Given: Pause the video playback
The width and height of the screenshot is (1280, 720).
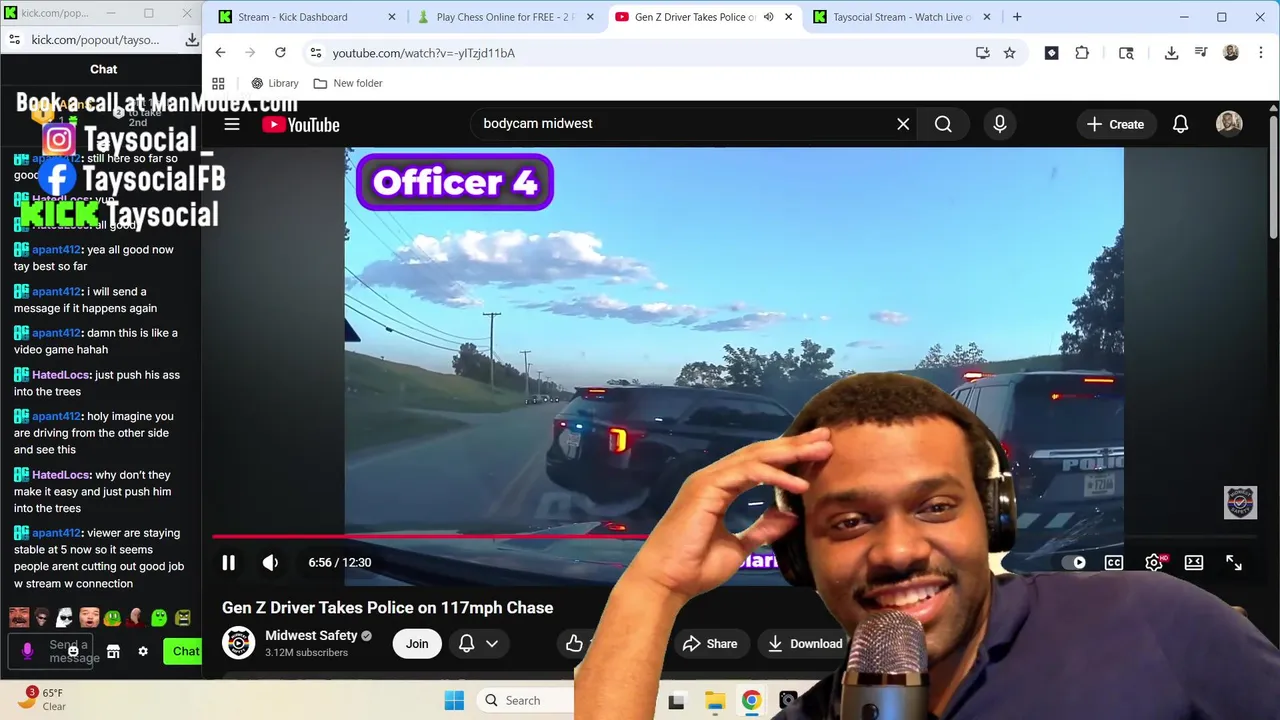Looking at the screenshot, I should tap(228, 563).
